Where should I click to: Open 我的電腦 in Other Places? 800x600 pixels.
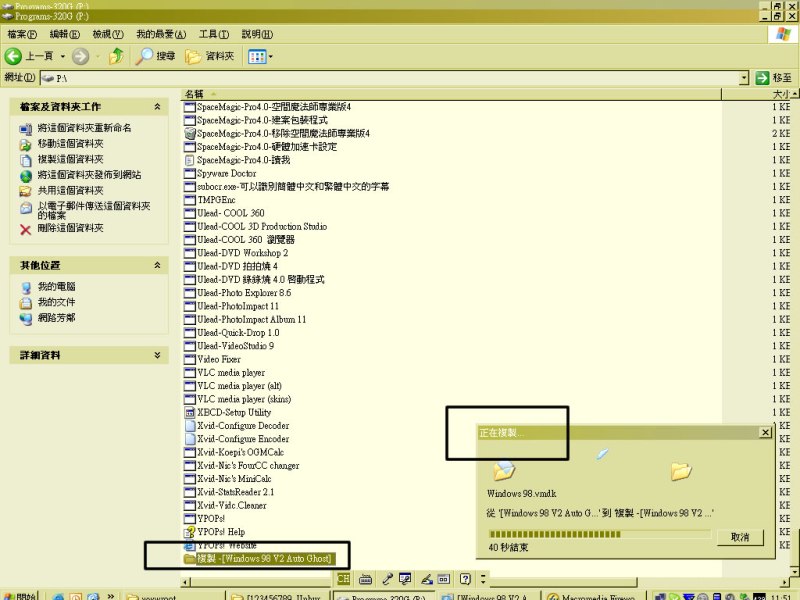click(x=56, y=286)
